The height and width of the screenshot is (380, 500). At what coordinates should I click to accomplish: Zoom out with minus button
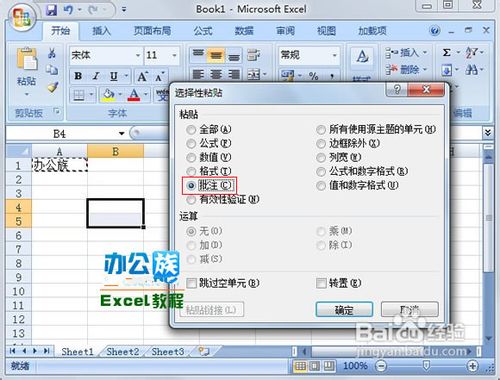[x=381, y=366]
